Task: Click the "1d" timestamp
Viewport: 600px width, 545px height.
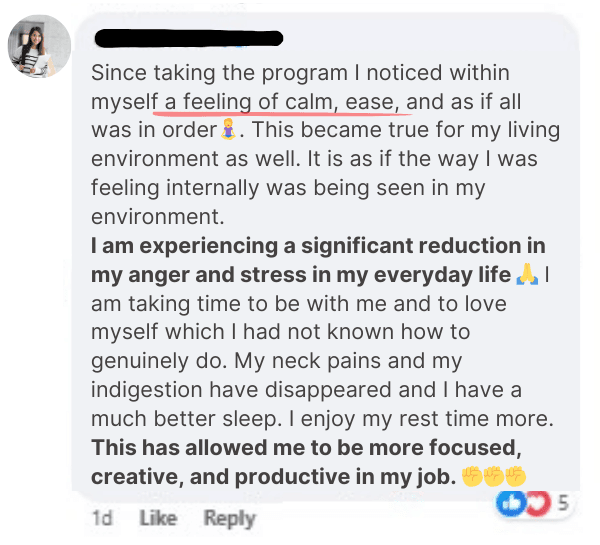Action: pyautogui.click(x=102, y=518)
